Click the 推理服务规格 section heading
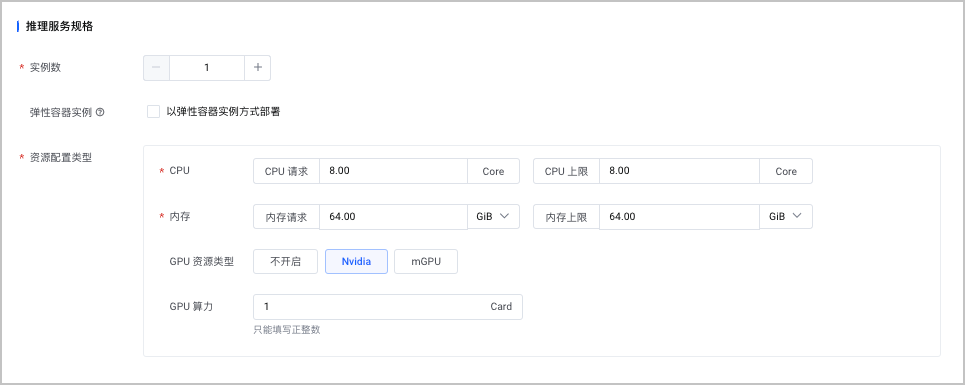Image resolution: width=965 pixels, height=385 pixels. coord(59,26)
